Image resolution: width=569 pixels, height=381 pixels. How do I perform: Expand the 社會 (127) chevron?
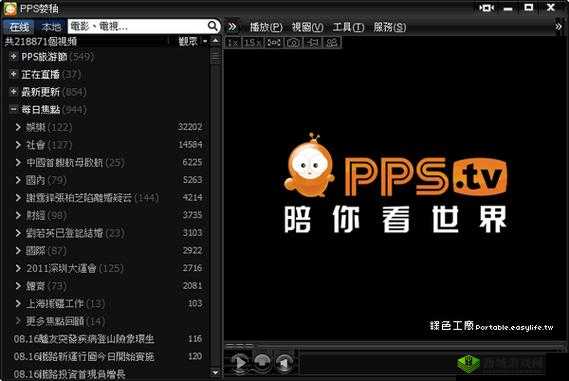18,144
